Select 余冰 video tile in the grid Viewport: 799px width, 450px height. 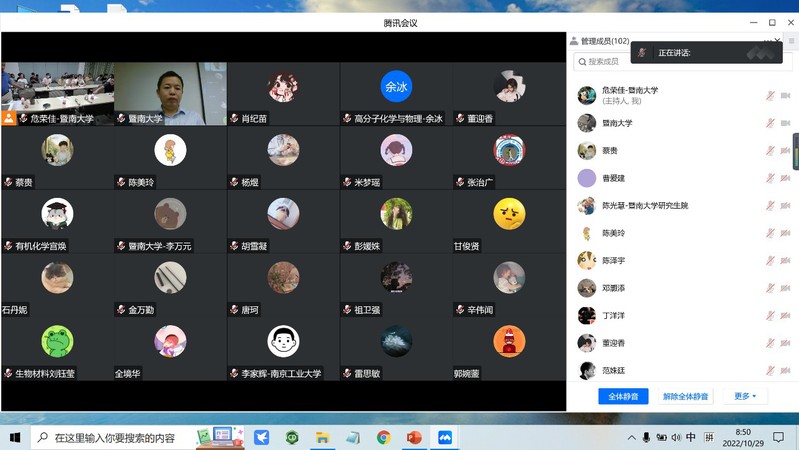click(396, 94)
